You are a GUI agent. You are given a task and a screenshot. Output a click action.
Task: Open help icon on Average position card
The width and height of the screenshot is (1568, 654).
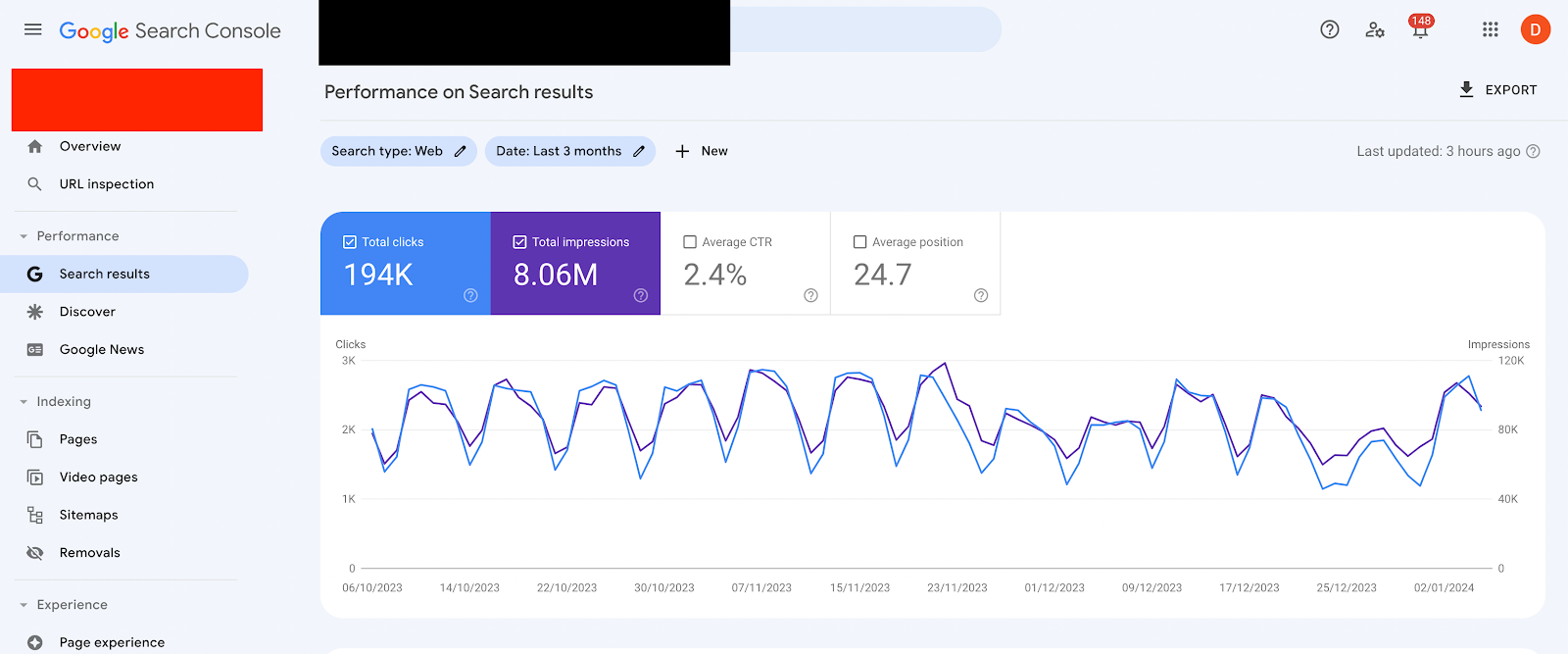981,295
